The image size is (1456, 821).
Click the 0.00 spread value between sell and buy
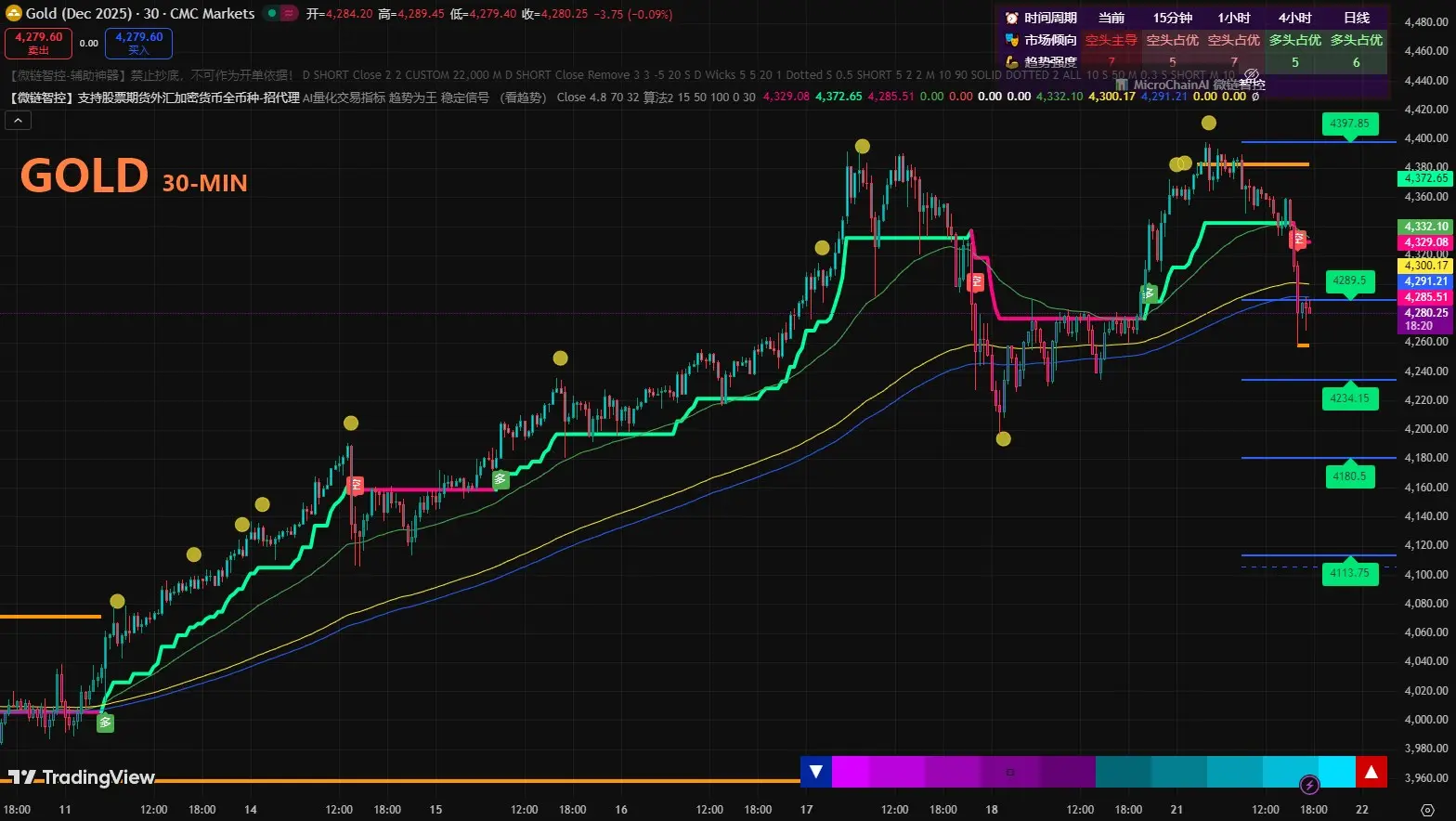pos(89,43)
